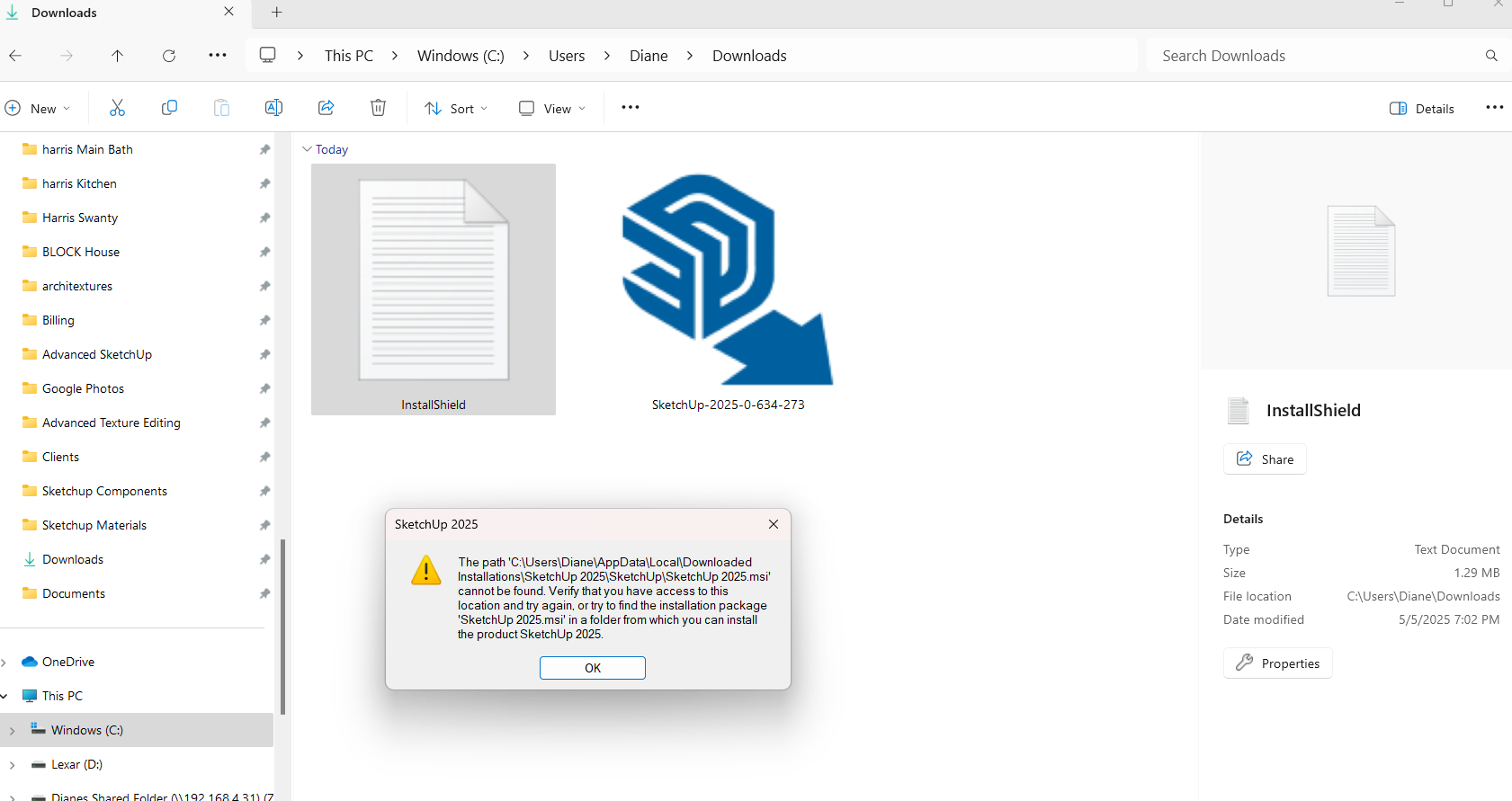
Task: Open the View dropdown menu
Action: (x=552, y=108)
